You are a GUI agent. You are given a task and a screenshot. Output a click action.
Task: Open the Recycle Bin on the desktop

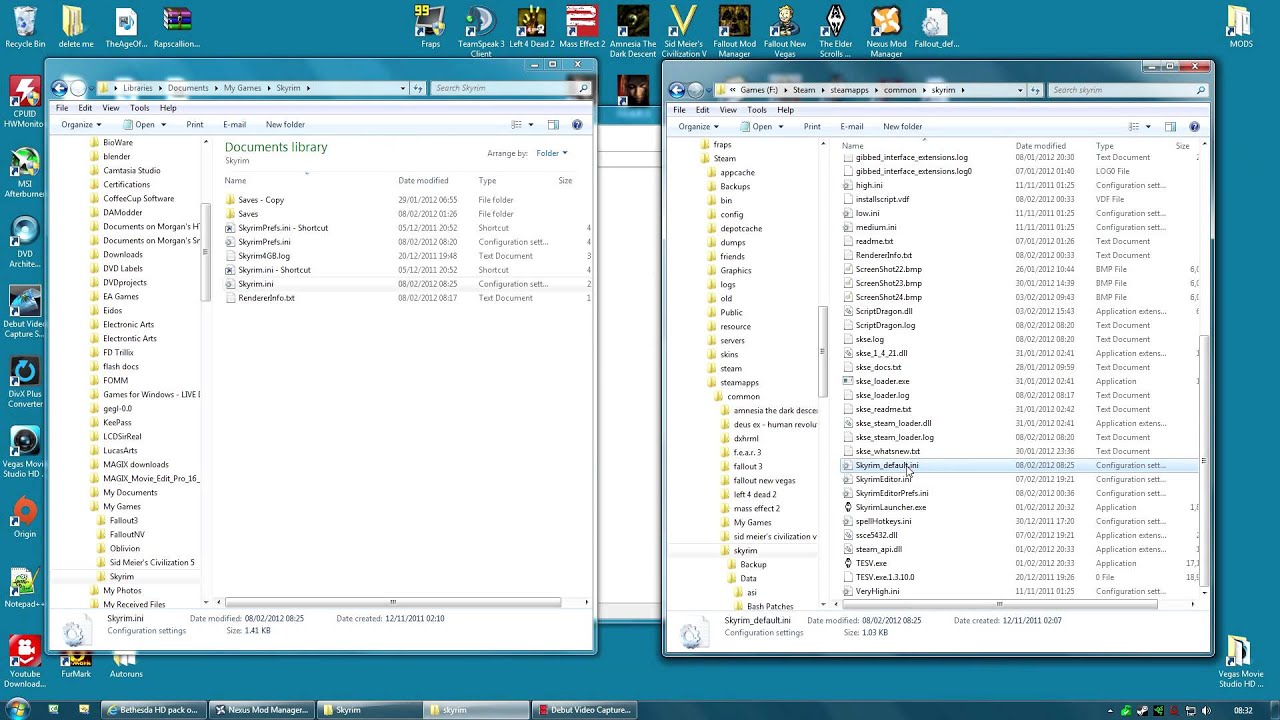point(25,23)
